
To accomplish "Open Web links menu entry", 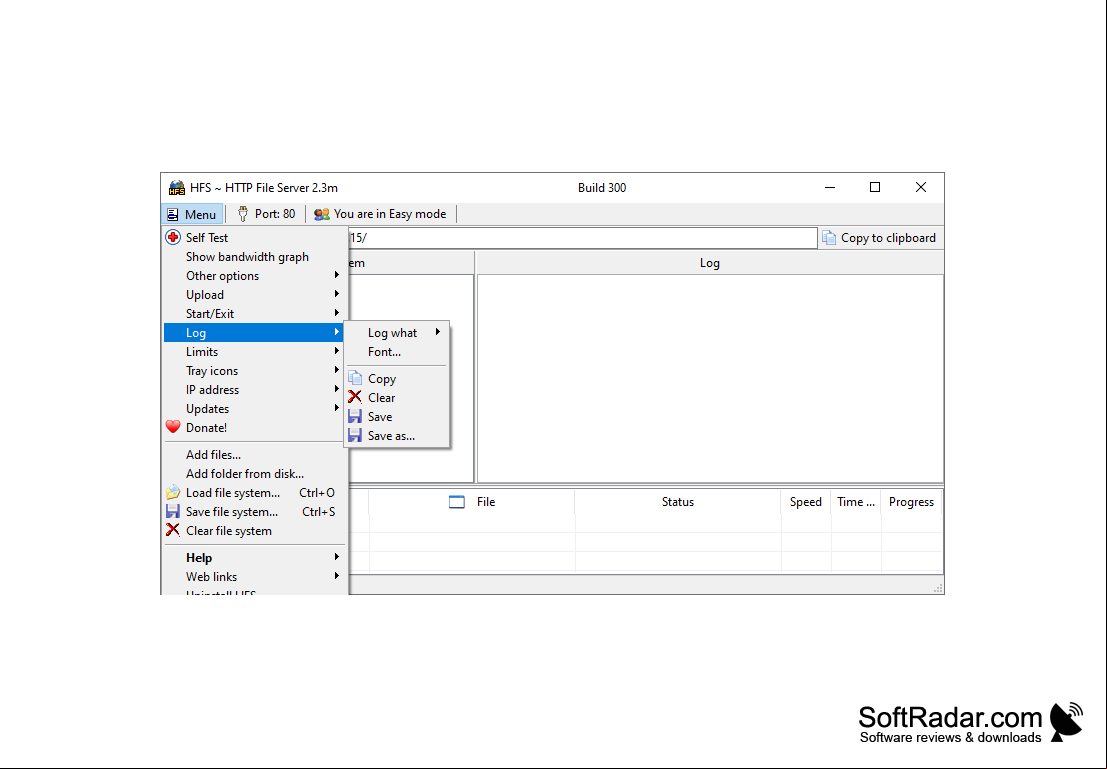I will pos(255,577).
